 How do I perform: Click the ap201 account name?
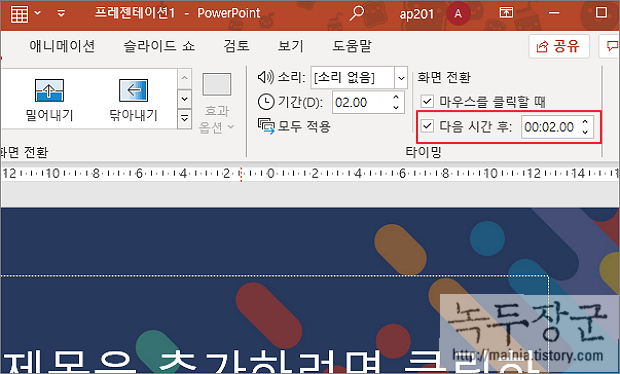pyautogui.click(x=416, y=14)
